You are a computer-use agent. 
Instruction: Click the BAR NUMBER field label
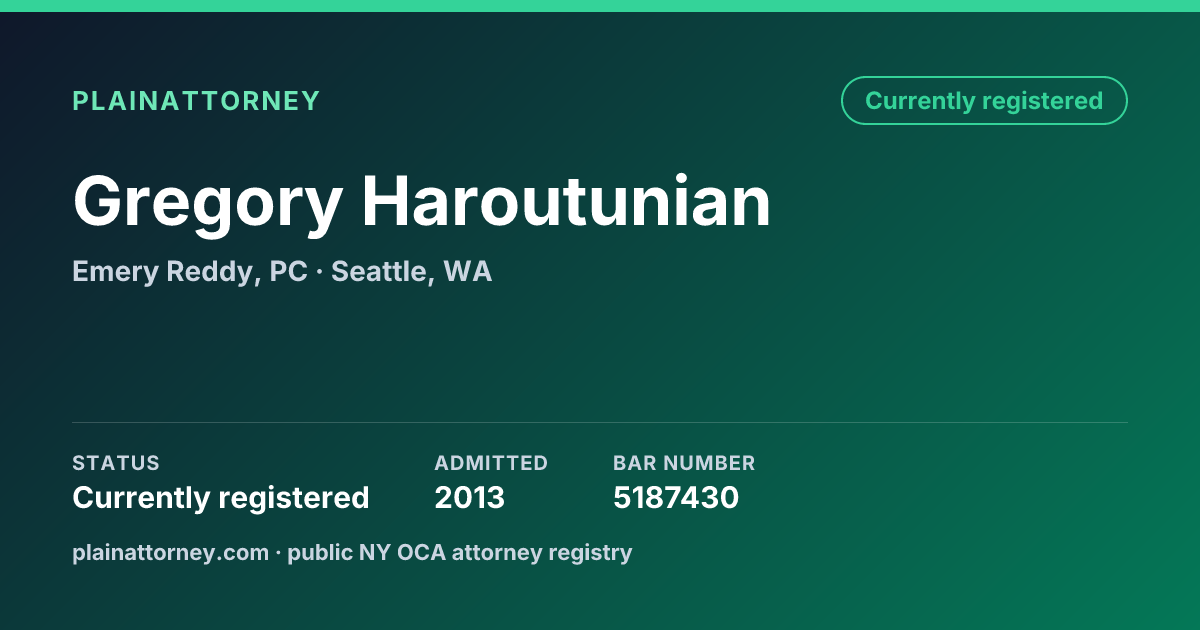tap(684, 463)
